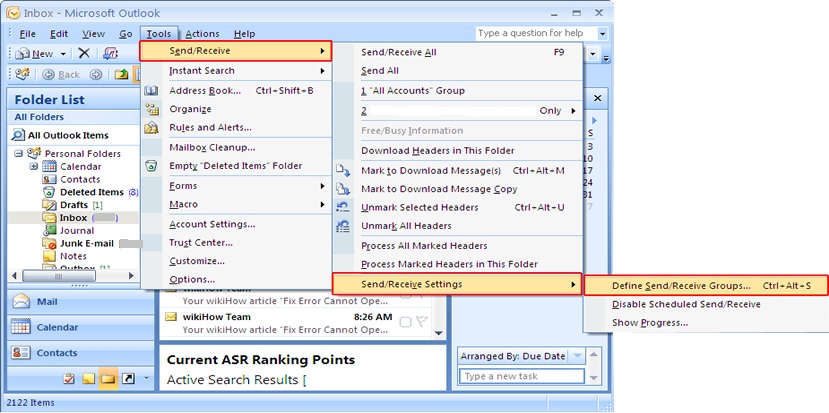Image resolution: width=829 pixels, height=413 pixels.
Task: Click the Rules and Alerts icon
Action: (x=152, y=127)
